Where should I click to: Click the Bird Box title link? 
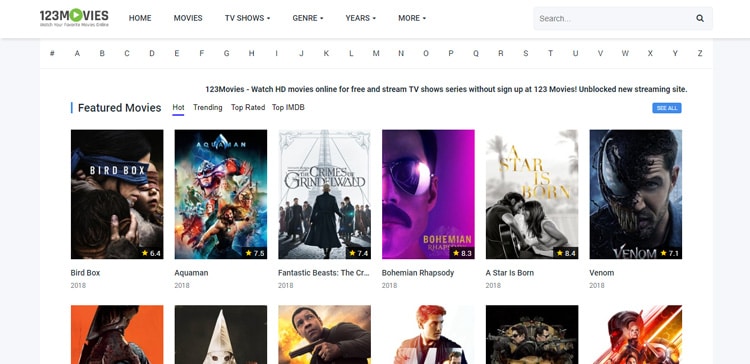coord(85,273)
